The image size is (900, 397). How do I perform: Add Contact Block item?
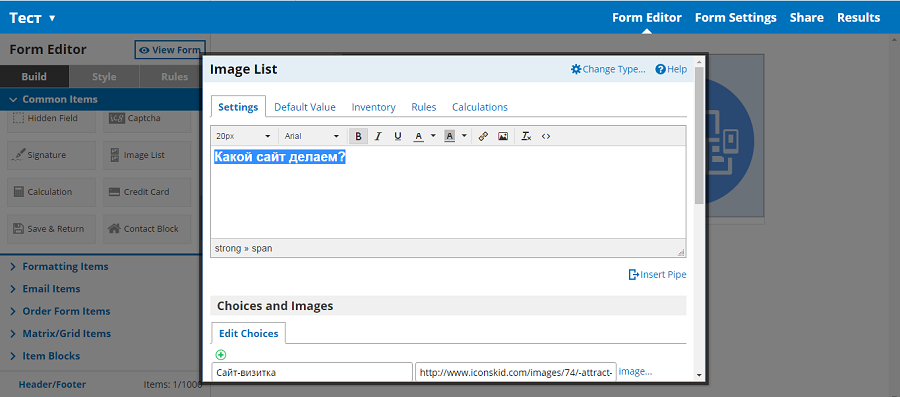pyautogui.click(x=147, y=228)
